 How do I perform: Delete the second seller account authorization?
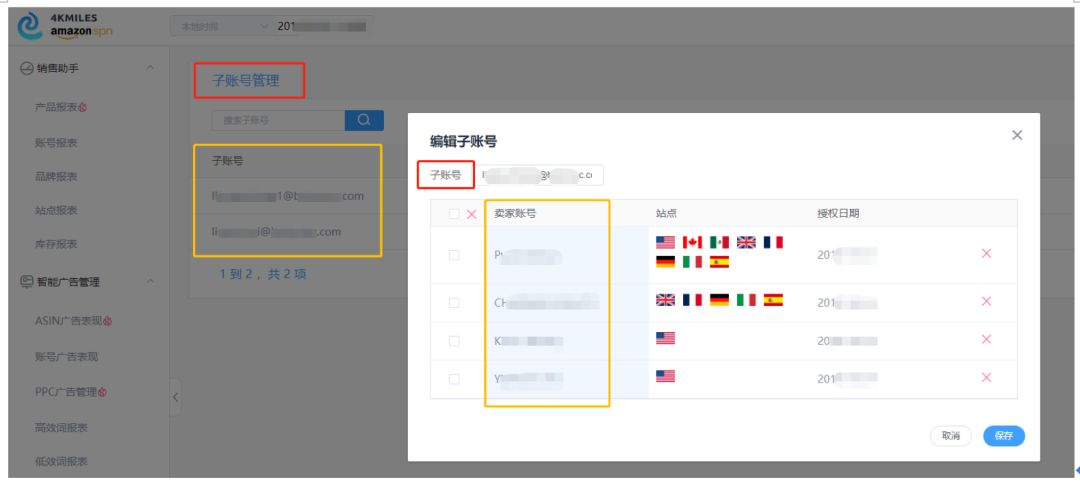[x=986, y=301]
